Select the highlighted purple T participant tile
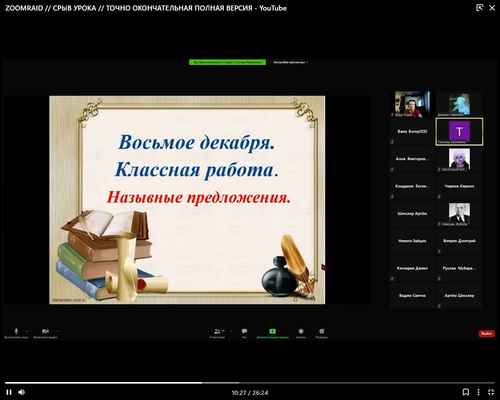 click(459, 131)
